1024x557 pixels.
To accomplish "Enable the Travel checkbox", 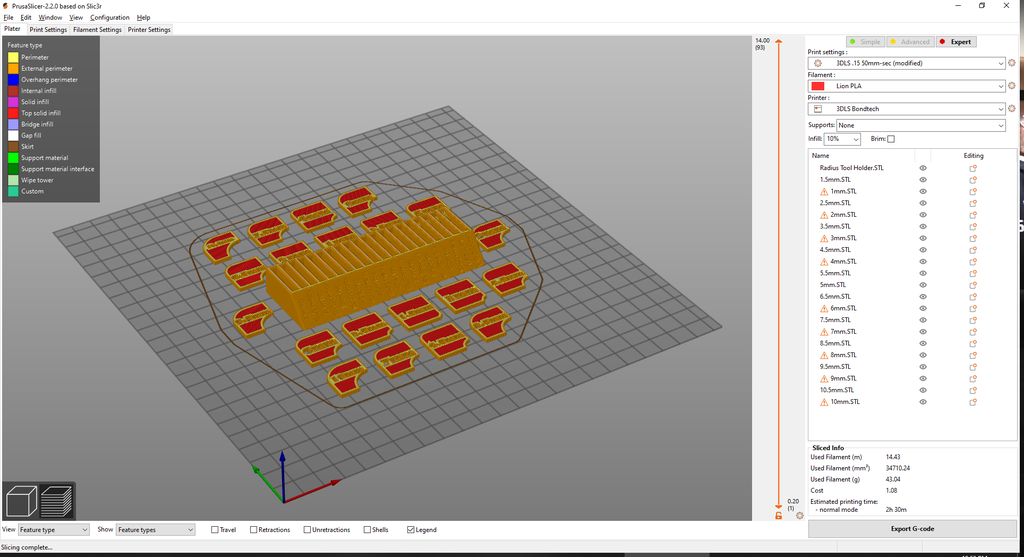I will [215, 530].
